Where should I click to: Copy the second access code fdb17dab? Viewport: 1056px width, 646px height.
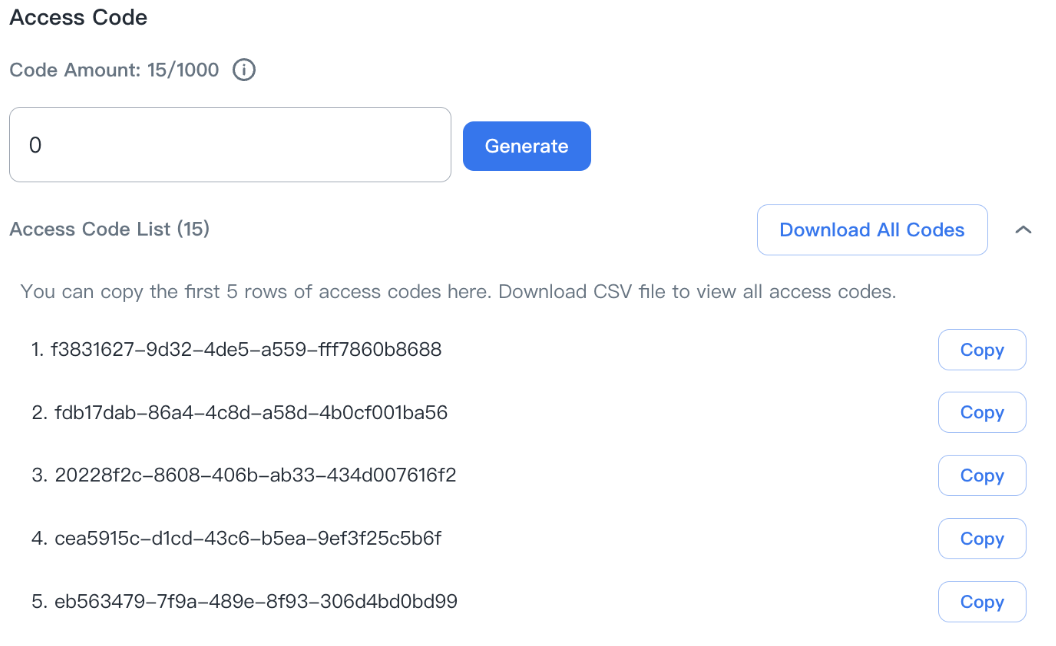tap(981, 412)
